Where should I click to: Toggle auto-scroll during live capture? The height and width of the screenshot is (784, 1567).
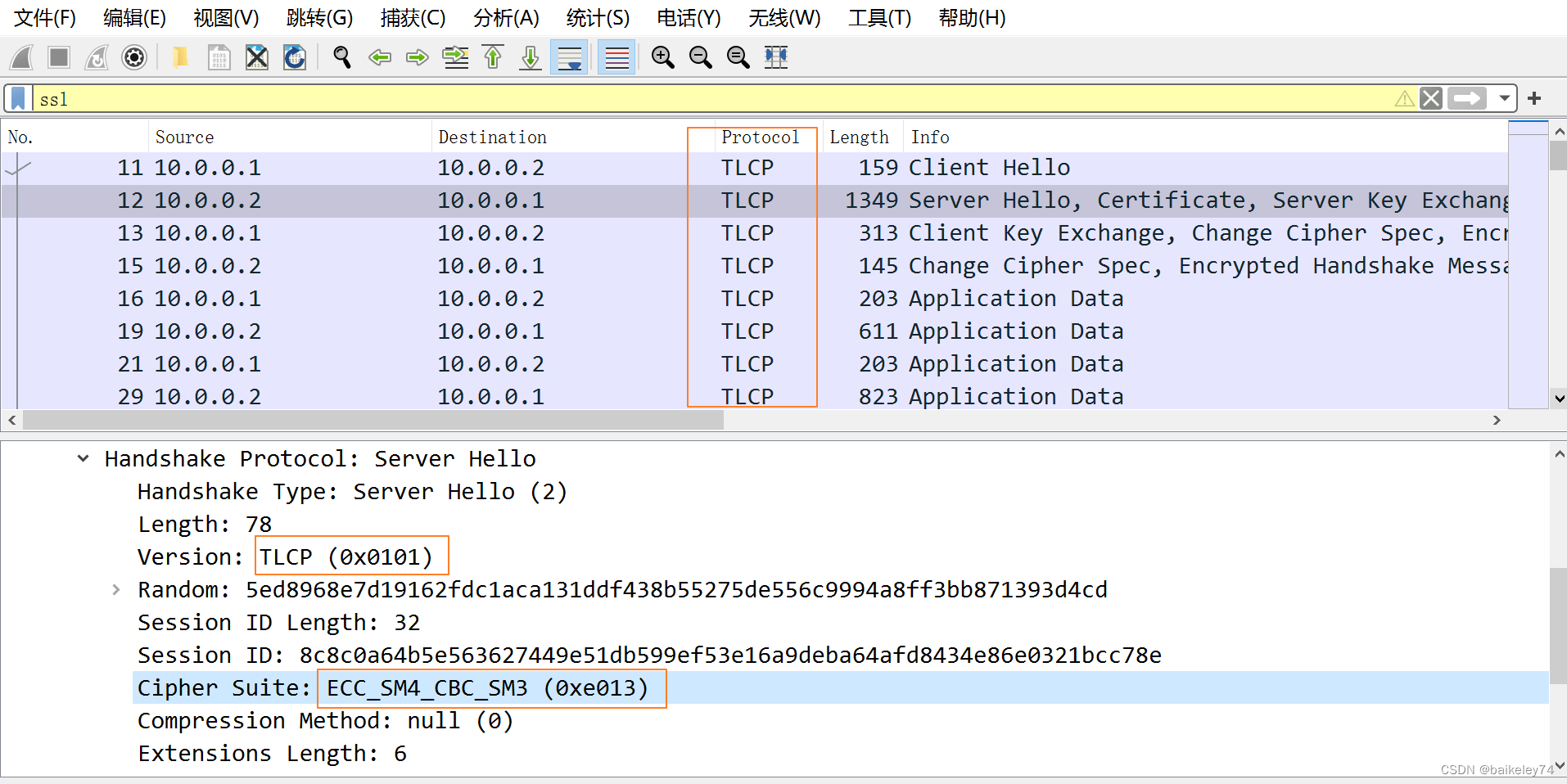tap(569, 57)
